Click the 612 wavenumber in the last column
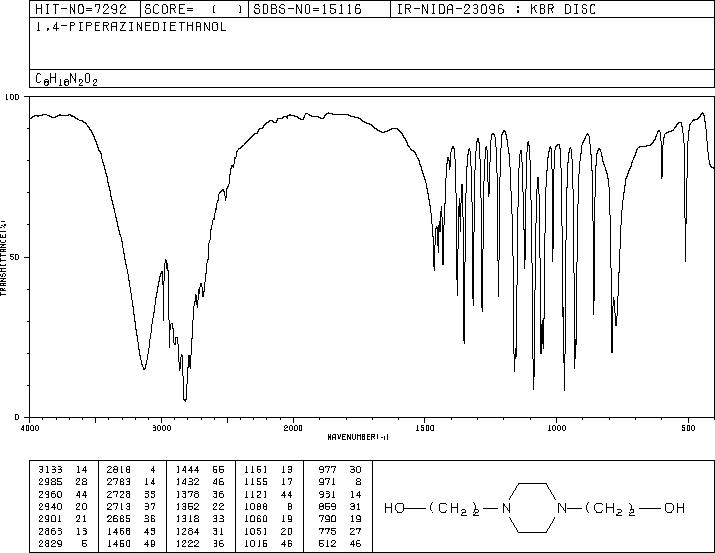The height and width of the screenshot is (553, 715). 327,543
